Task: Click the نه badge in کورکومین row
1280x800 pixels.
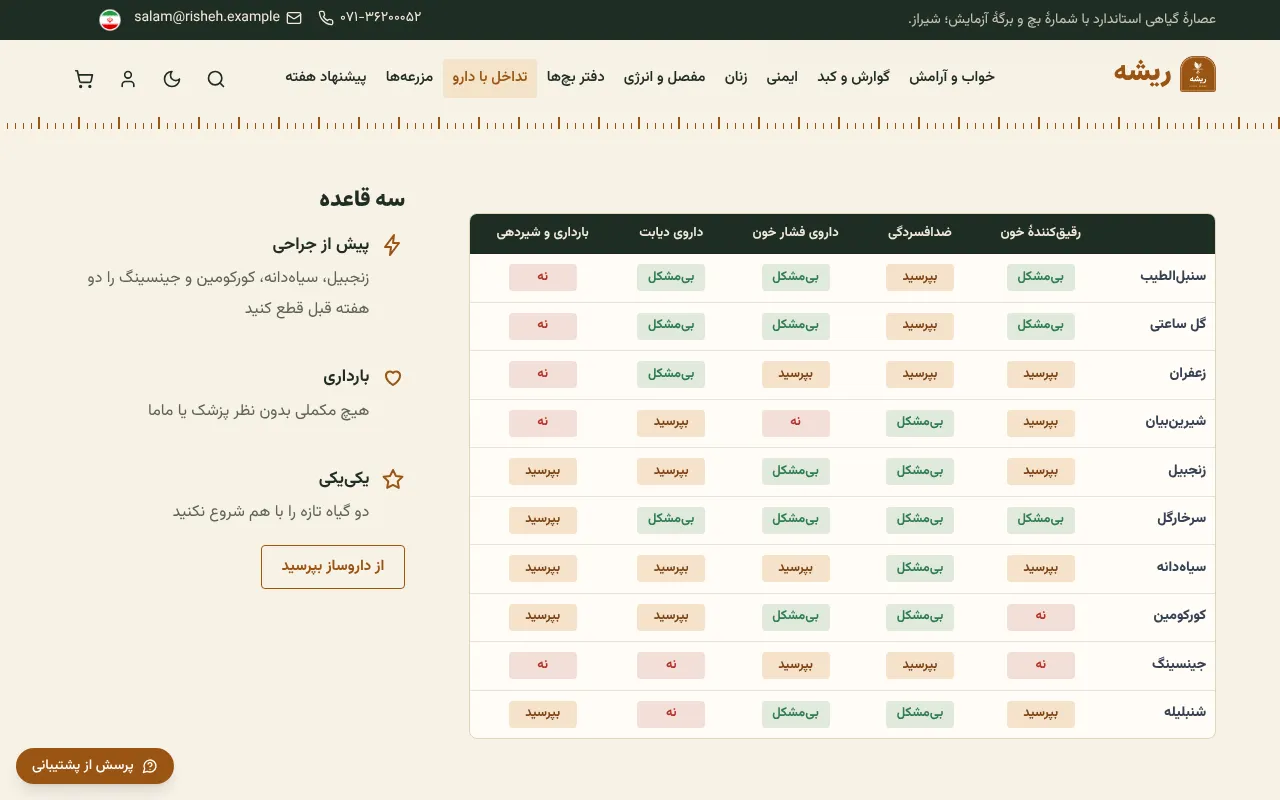Action: 1041,617
